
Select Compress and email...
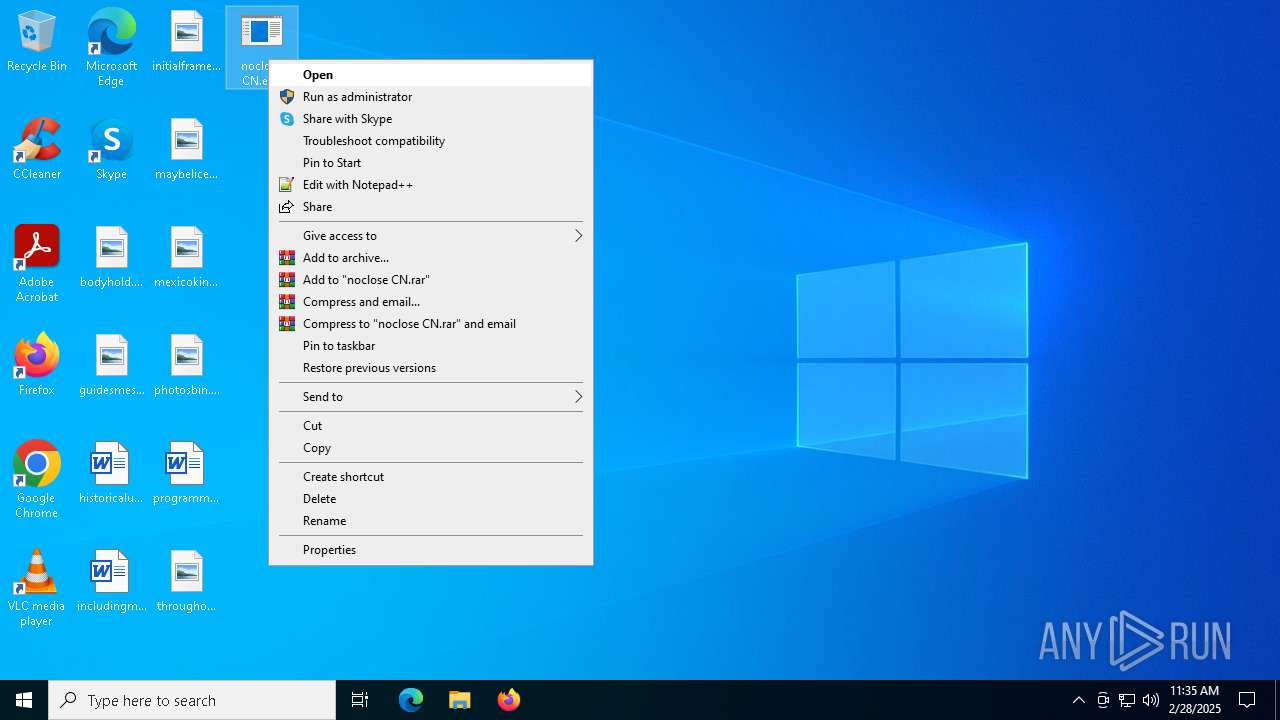pyautogui.click(x=431, y=301)
